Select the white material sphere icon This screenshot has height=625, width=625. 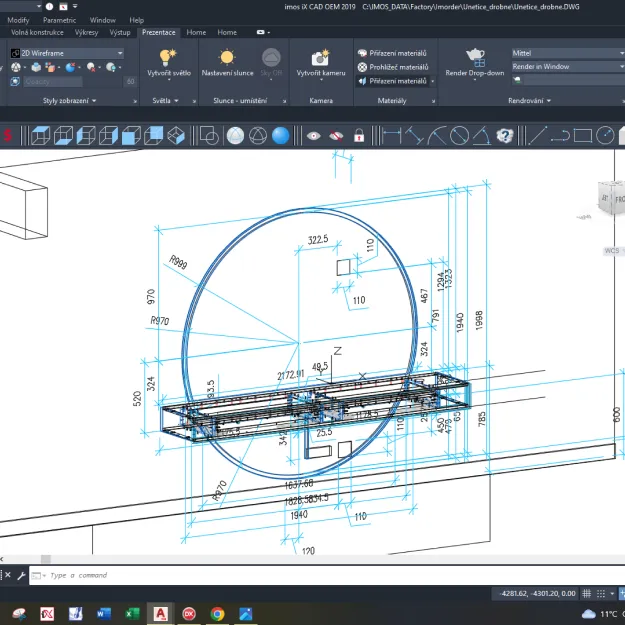click(235, 136)
